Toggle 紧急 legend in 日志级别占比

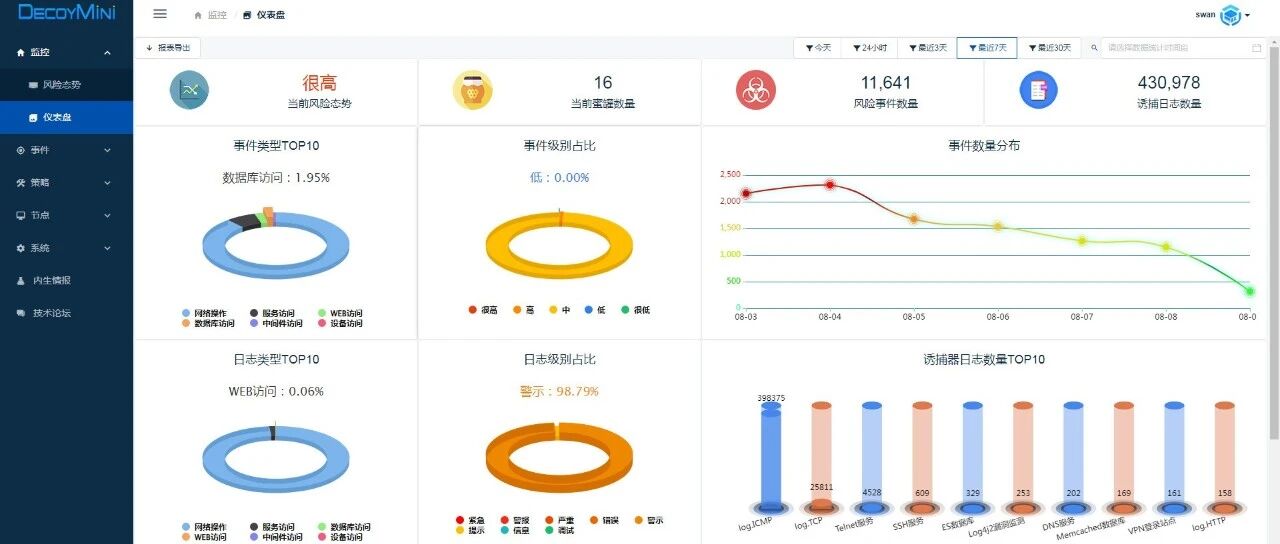pos(470,520)
